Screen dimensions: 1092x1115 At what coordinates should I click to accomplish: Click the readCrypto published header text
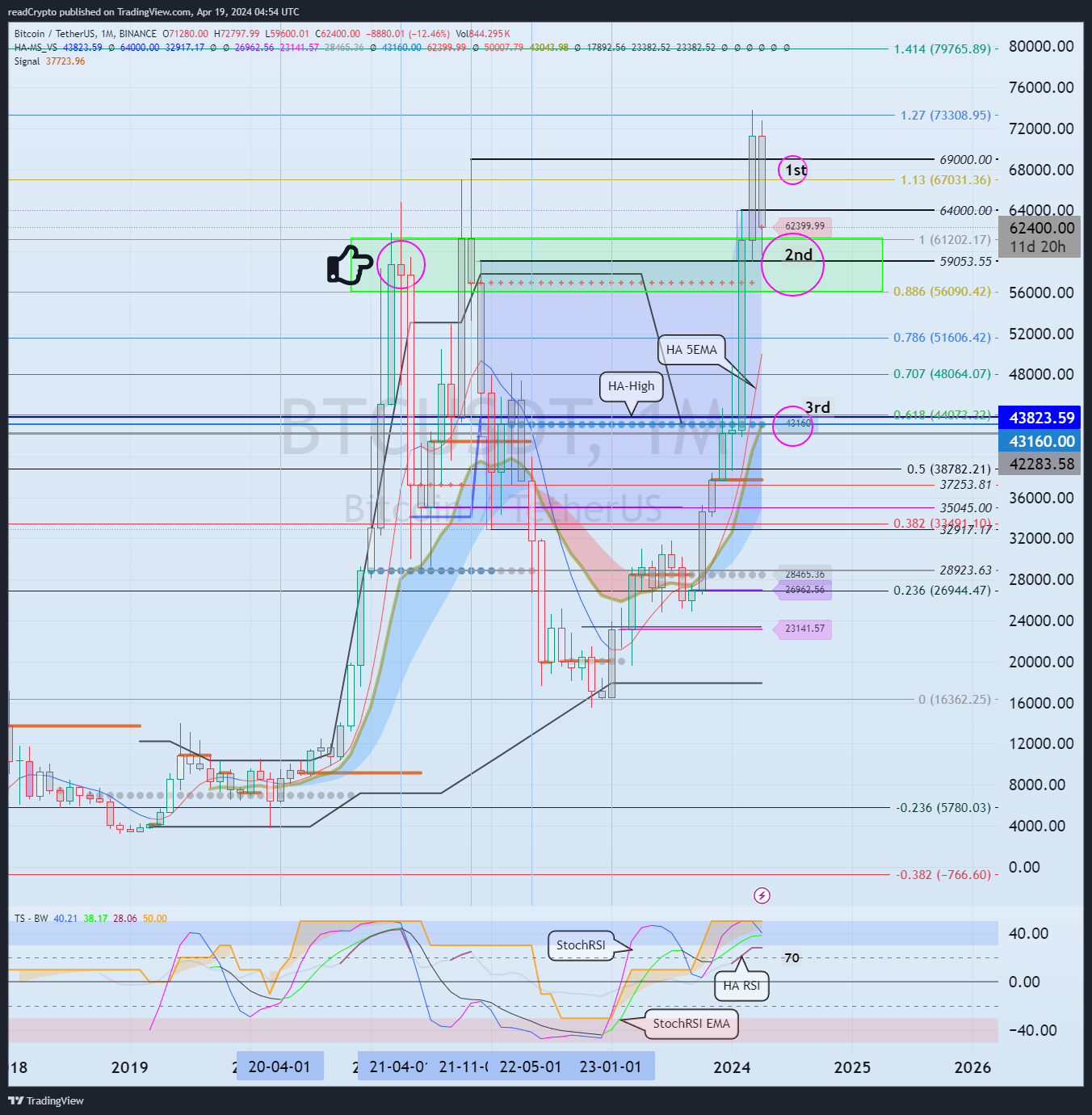(153, 12)
